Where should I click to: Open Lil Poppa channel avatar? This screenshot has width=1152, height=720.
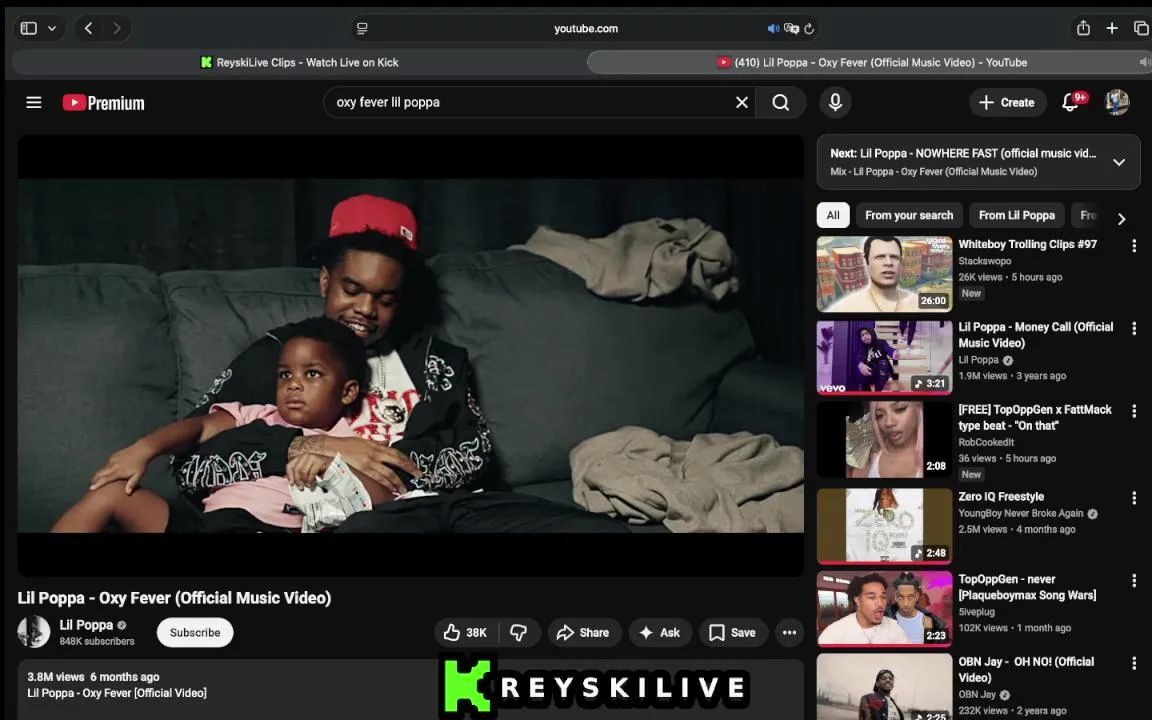[x=33, y=632]
